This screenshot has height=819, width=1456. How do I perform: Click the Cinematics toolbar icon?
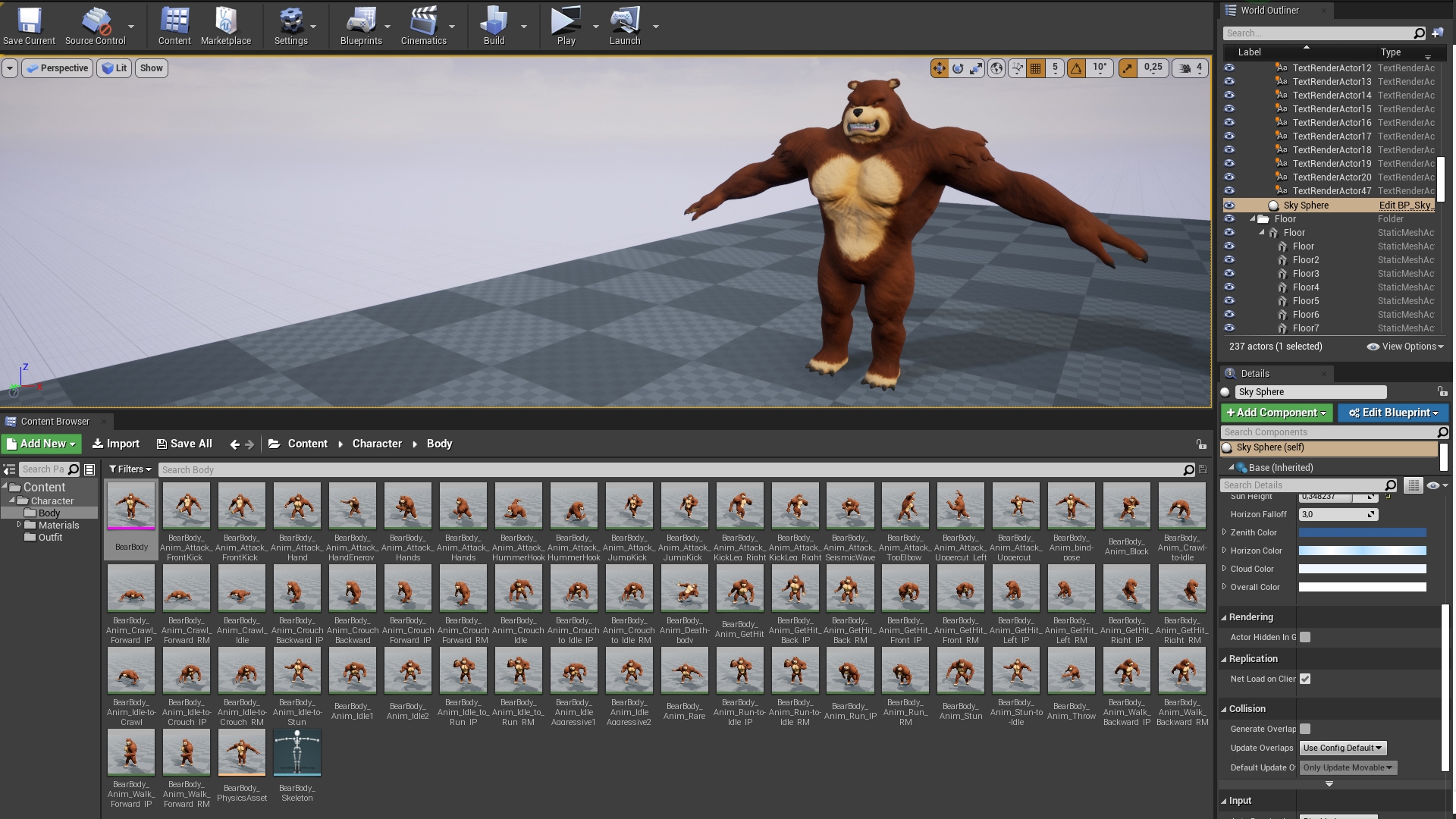[x=423, y=26]
